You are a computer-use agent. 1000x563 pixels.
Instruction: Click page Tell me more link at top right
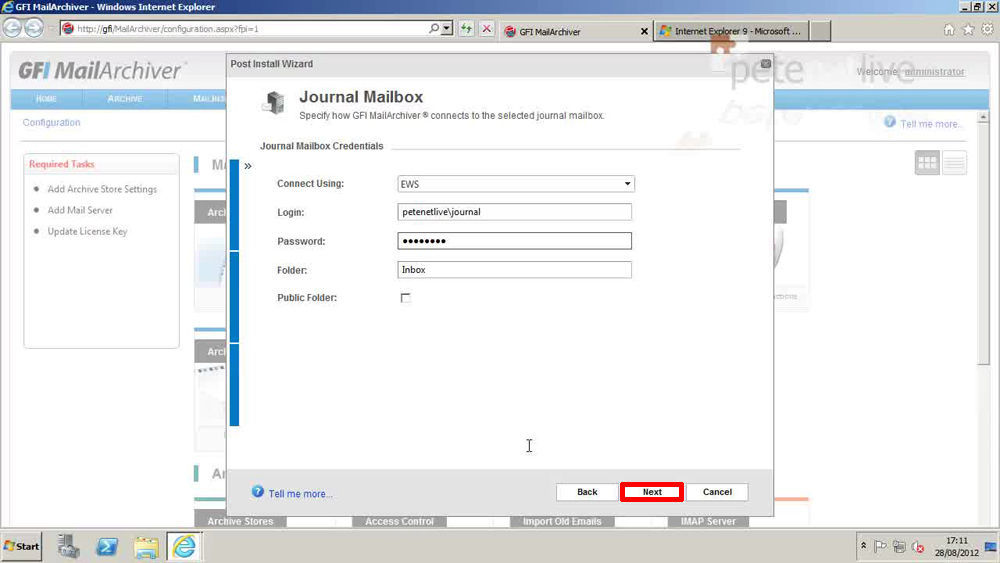(930, 124)
